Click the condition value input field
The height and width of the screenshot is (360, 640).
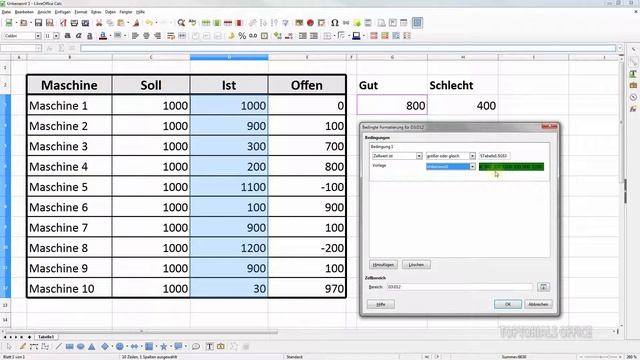coord(494,156)
